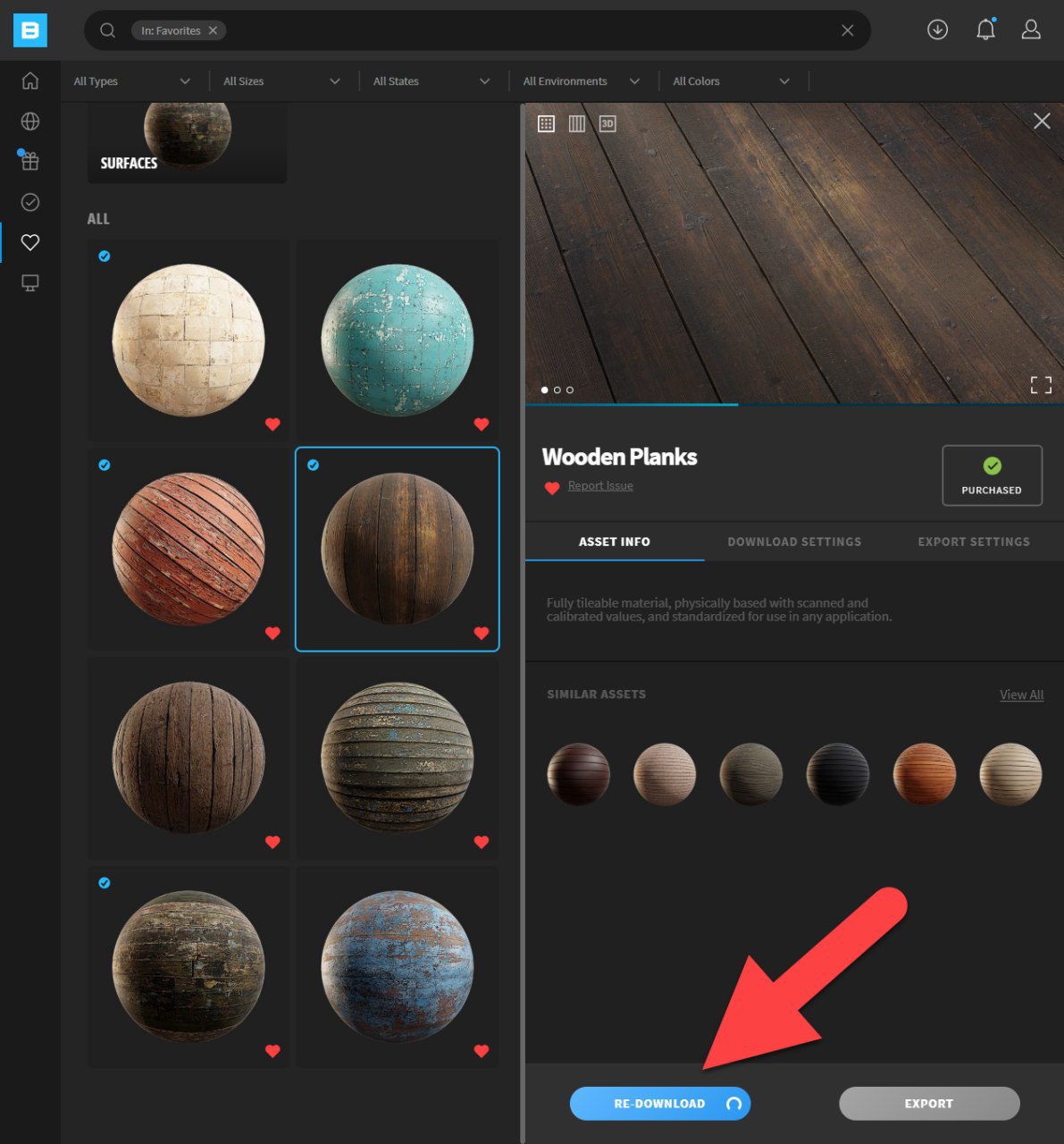The width and height of the screenshot is (1064, 1144).
Task: Click View All similar assets link
Action: tap(1021, 694)
